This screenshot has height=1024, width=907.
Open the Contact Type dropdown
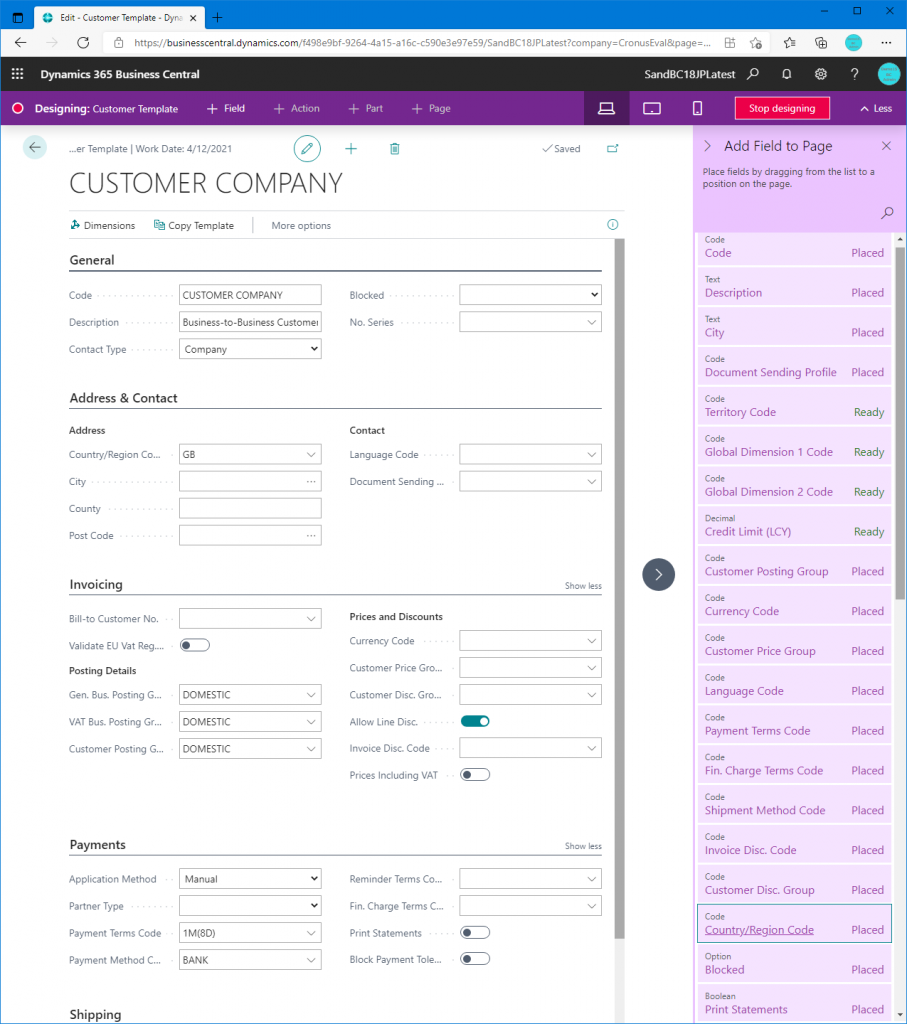pos(250,349)
